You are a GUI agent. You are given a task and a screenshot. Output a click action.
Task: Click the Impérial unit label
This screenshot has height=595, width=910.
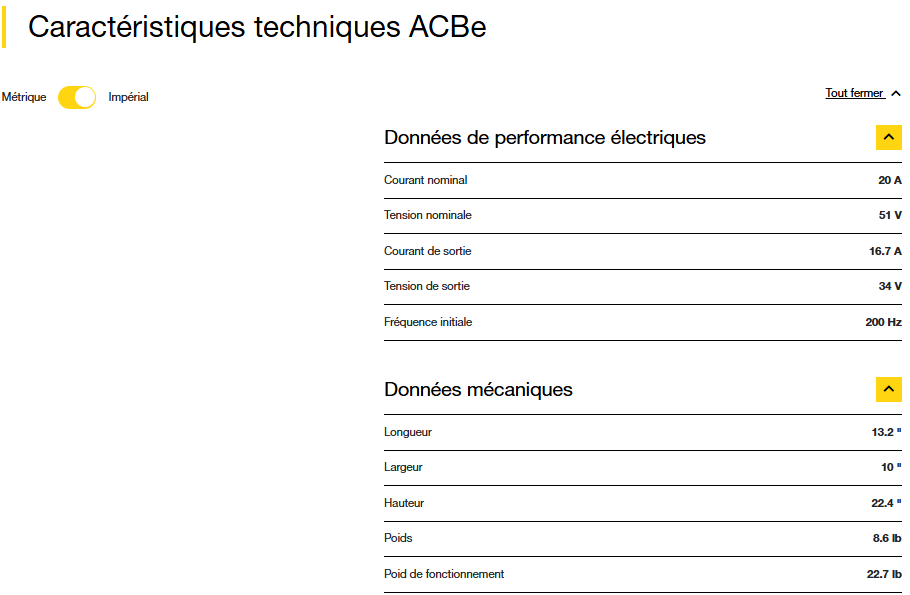point(128,97)
